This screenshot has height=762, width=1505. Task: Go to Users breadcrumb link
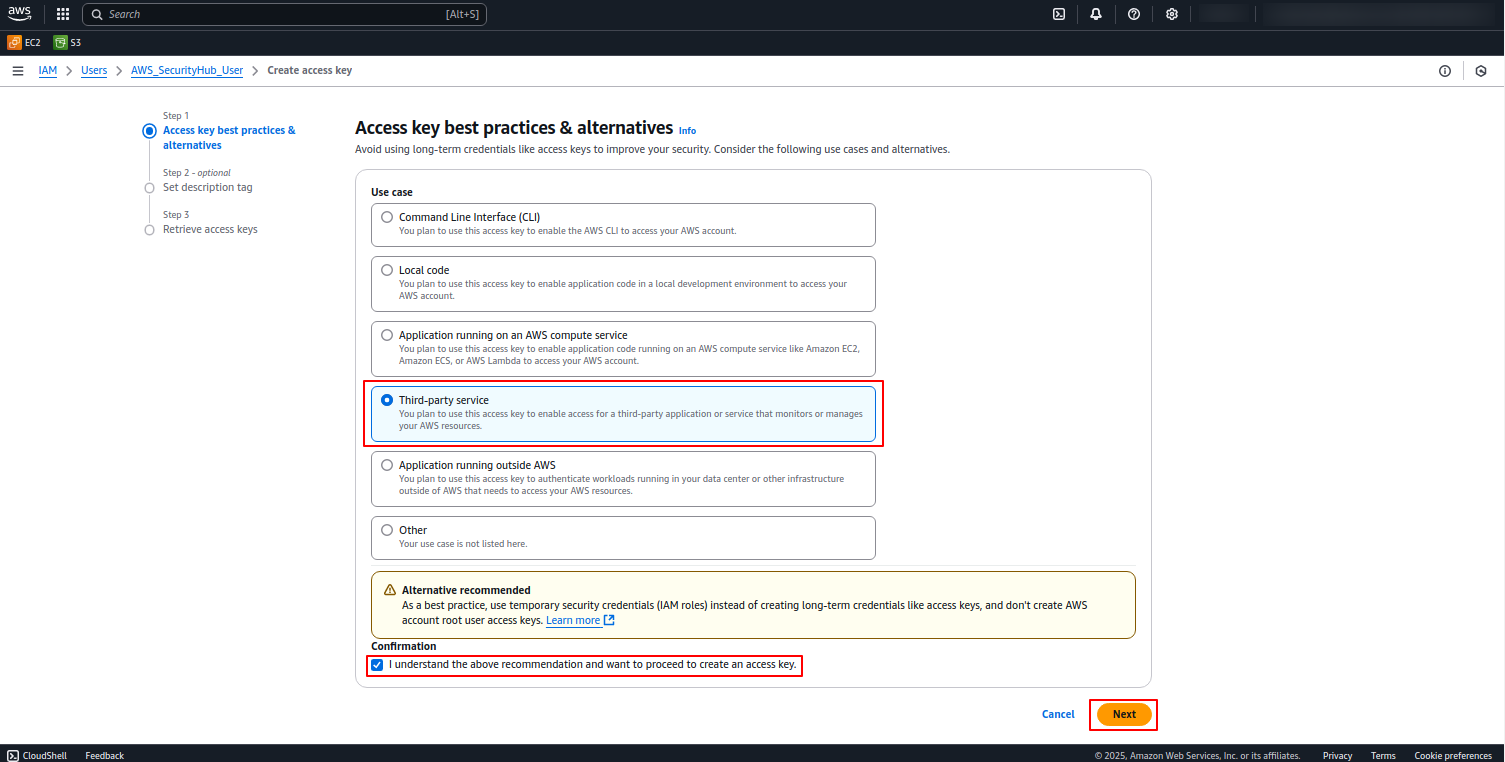[94, 71]
